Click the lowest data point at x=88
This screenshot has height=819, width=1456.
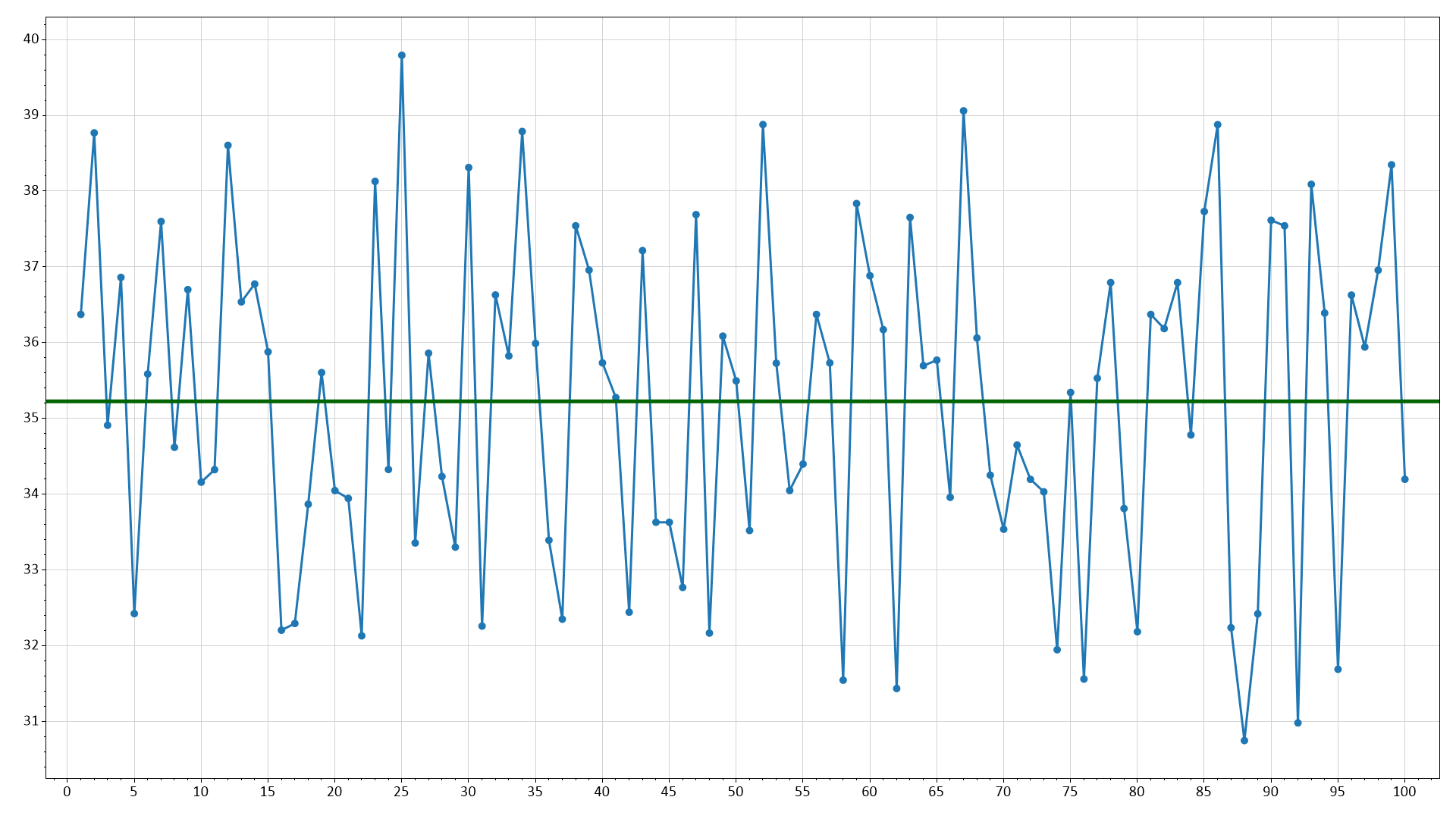tap(1244, 740)
